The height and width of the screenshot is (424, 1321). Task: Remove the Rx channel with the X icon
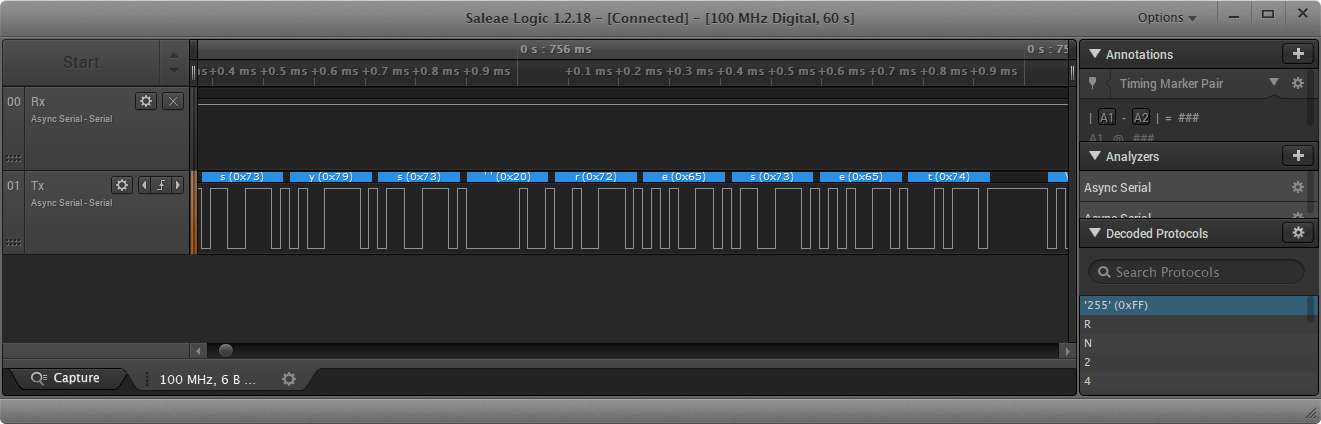[172, 101]
